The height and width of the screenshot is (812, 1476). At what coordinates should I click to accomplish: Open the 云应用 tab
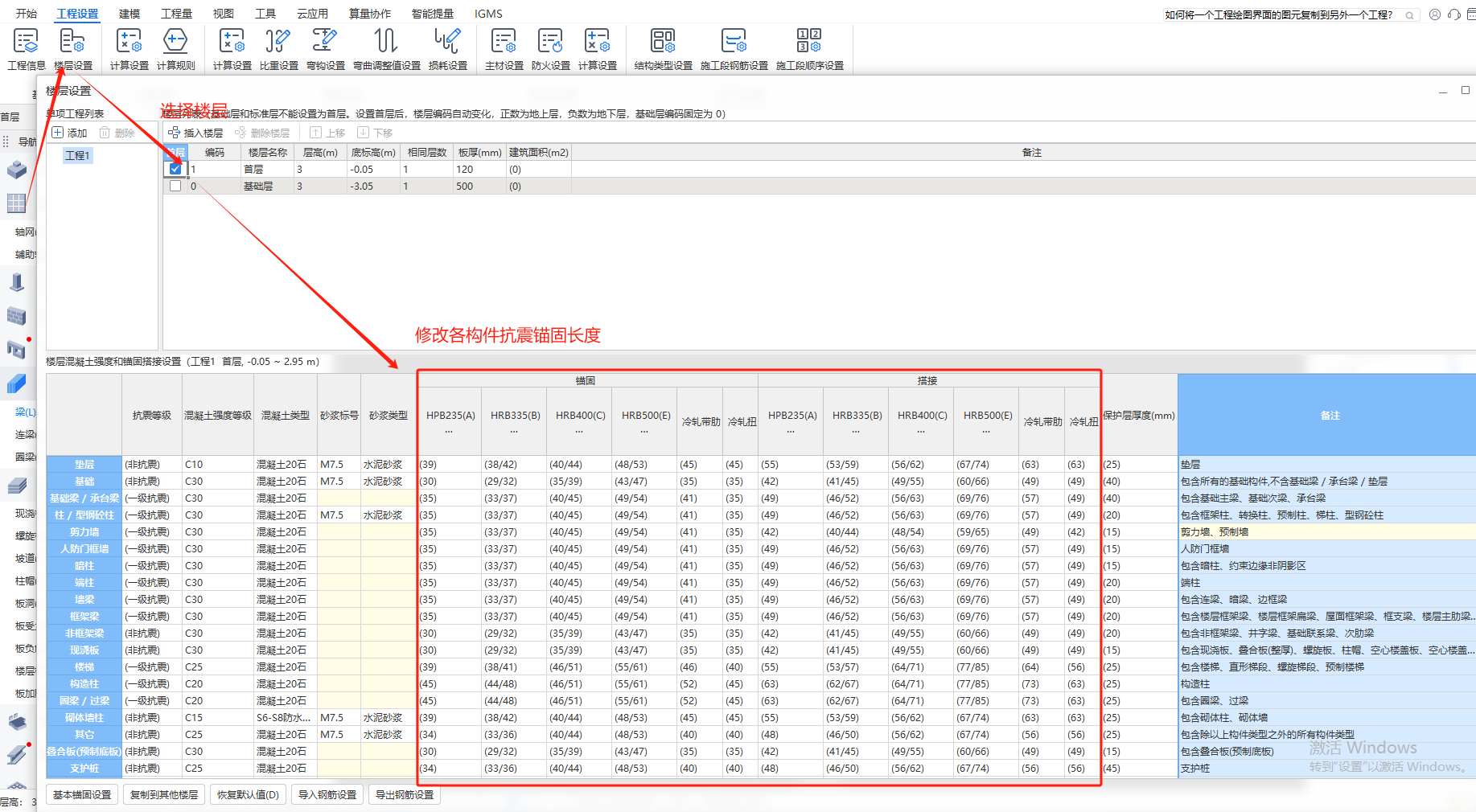[x=312, y=14]
